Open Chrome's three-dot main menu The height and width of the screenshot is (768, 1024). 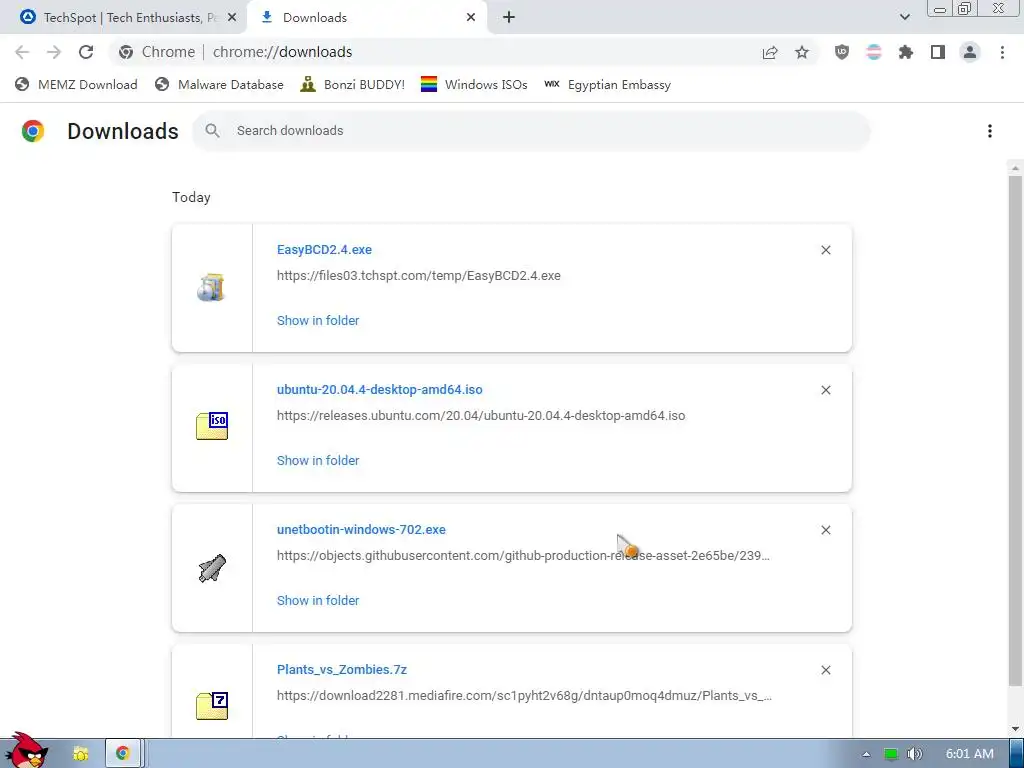coord(1002,52)
